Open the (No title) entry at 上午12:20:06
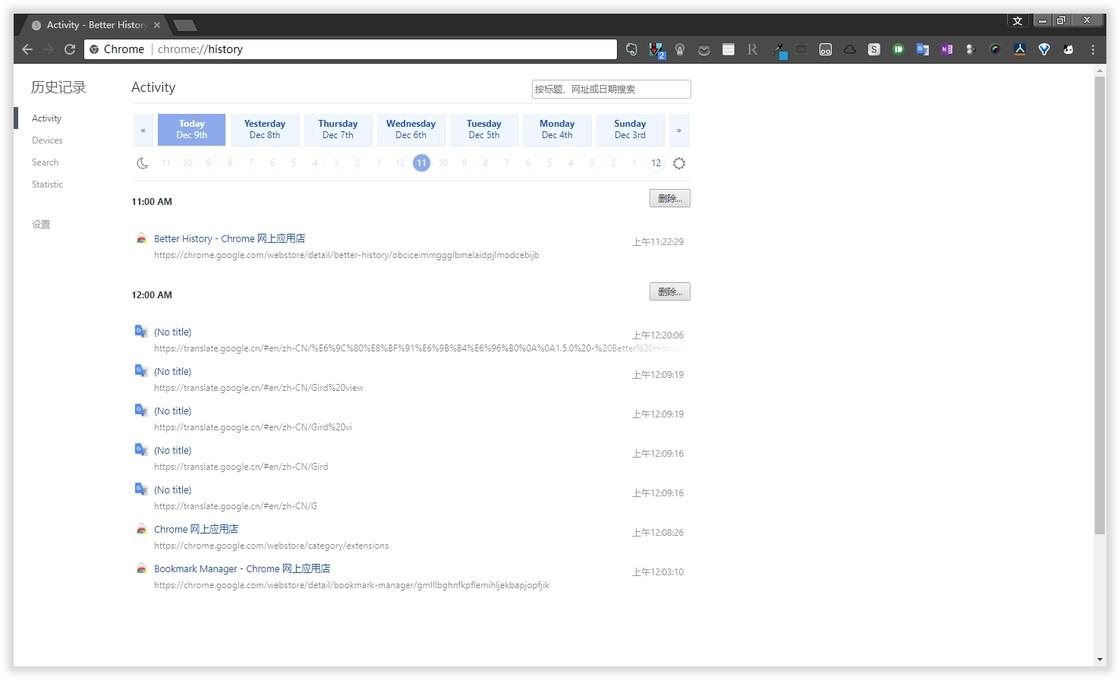This screenshot has height=680, width=1120. pos(173,332)
